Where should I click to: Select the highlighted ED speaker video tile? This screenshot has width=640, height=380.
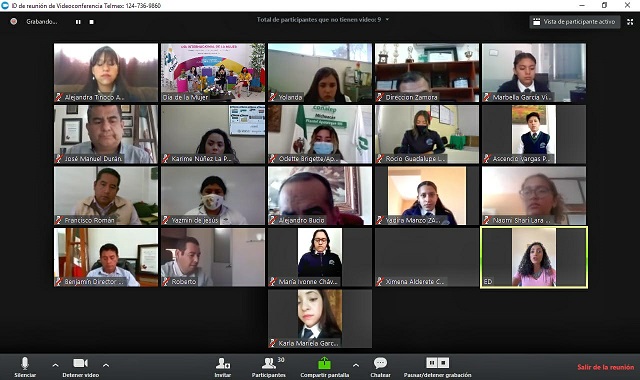coord(534,258)
